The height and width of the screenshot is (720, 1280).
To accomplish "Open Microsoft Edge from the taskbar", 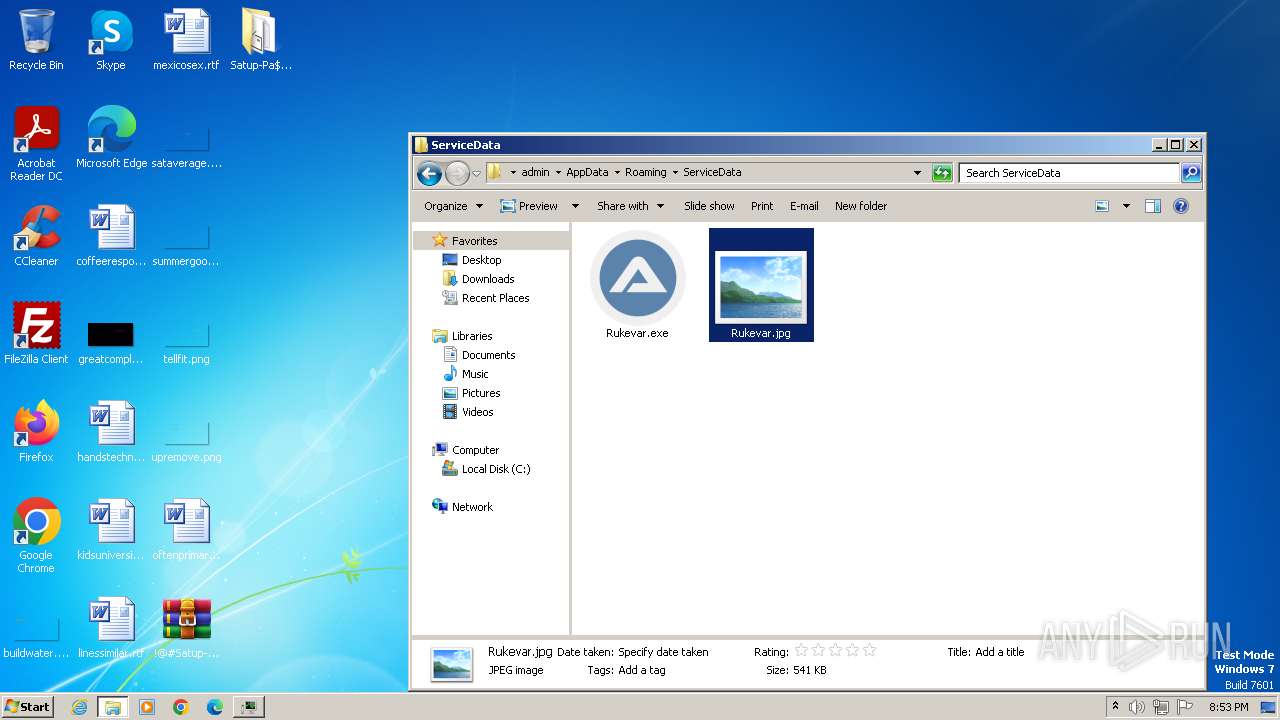I will (x=214, y=707).
